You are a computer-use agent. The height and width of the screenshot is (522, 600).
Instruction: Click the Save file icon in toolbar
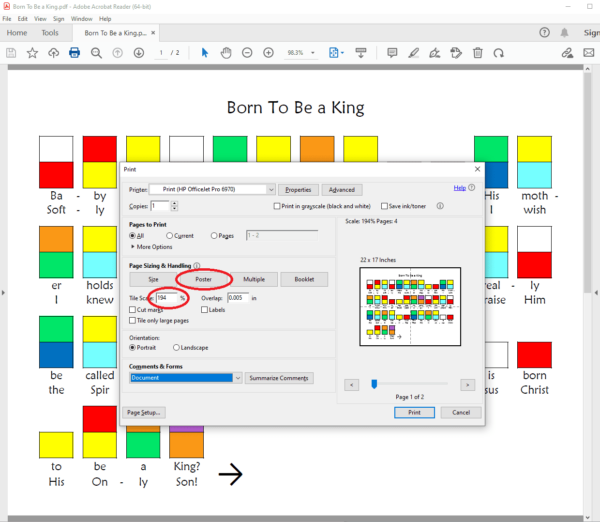tap(11, 53)
